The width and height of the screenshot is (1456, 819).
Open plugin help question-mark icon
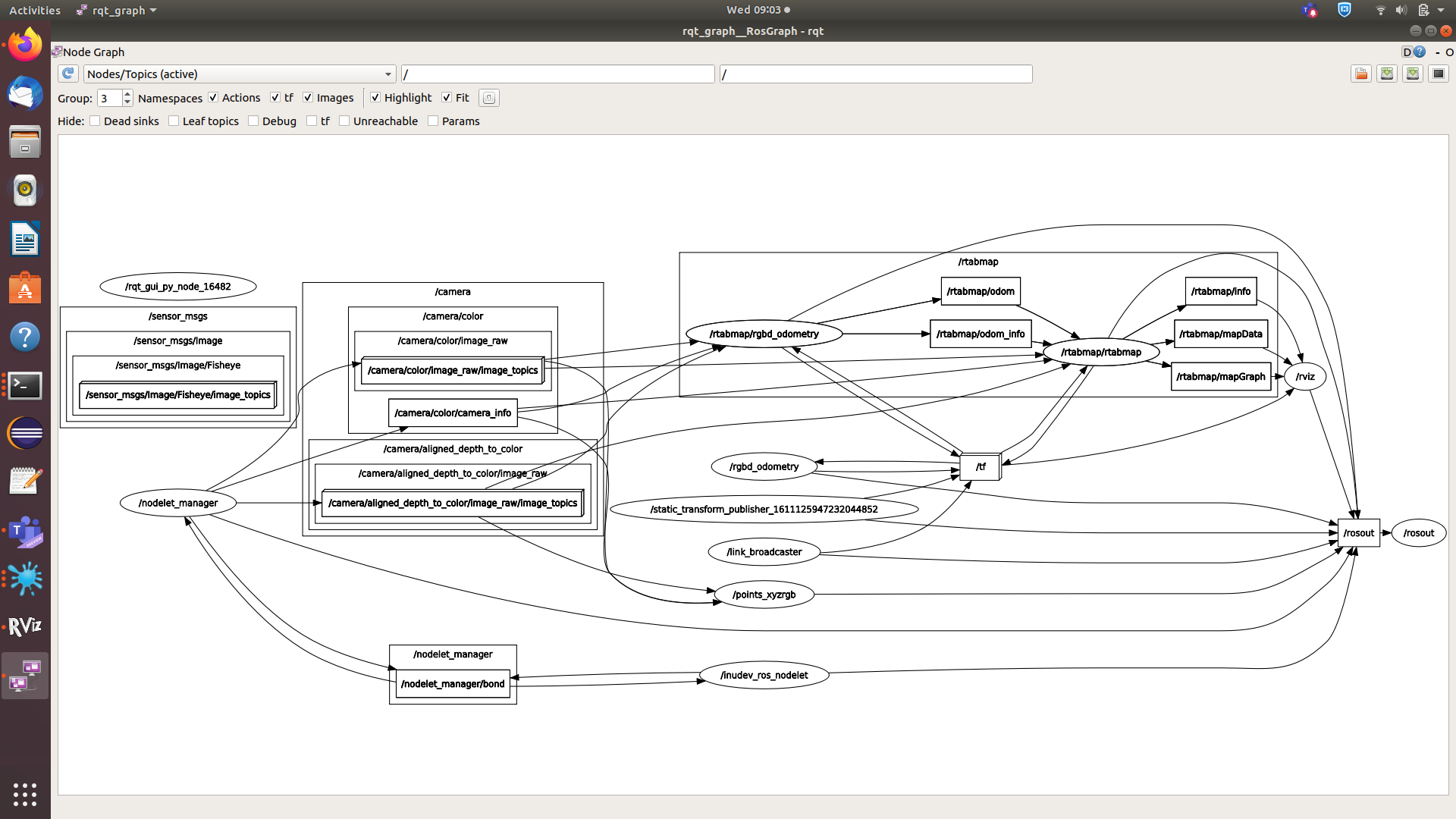click(x=1420, y=52)
